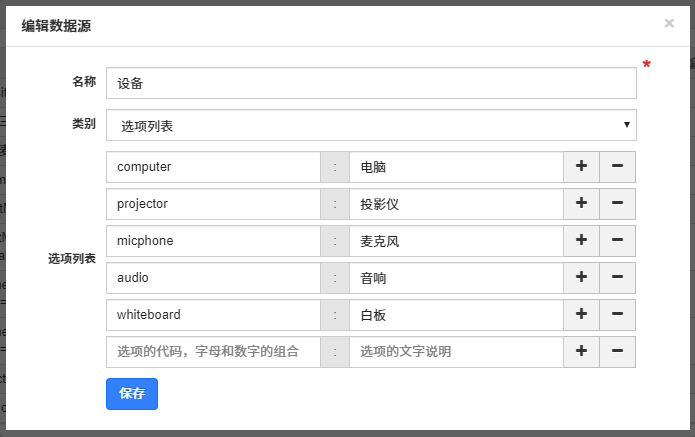Screen dimensions: 695x437
Task: Close the 编辑数据源 dialog
Action: click(669, 23)
